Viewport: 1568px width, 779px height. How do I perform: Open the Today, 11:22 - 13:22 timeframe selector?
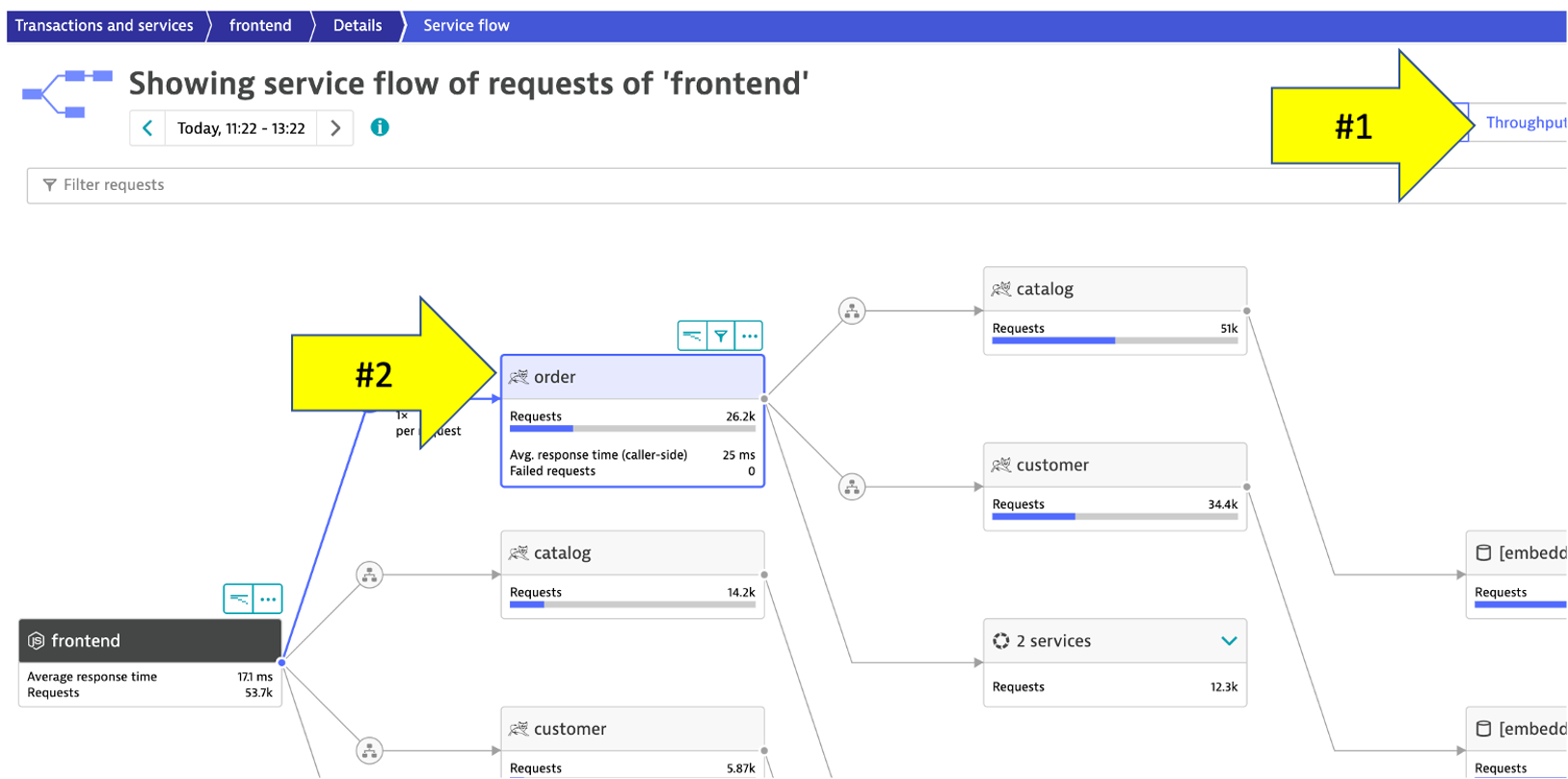[241, 128]
